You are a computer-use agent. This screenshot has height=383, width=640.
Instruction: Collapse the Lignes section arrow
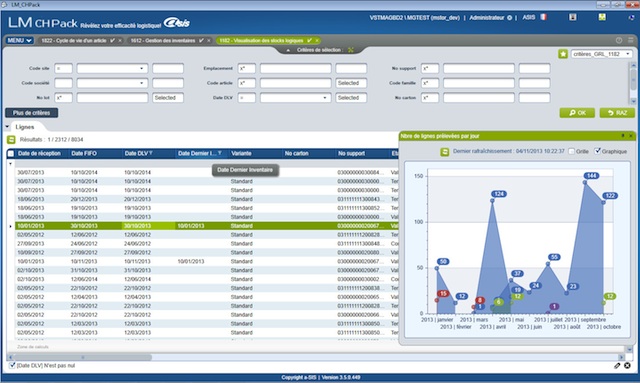(x=7, y=127)
